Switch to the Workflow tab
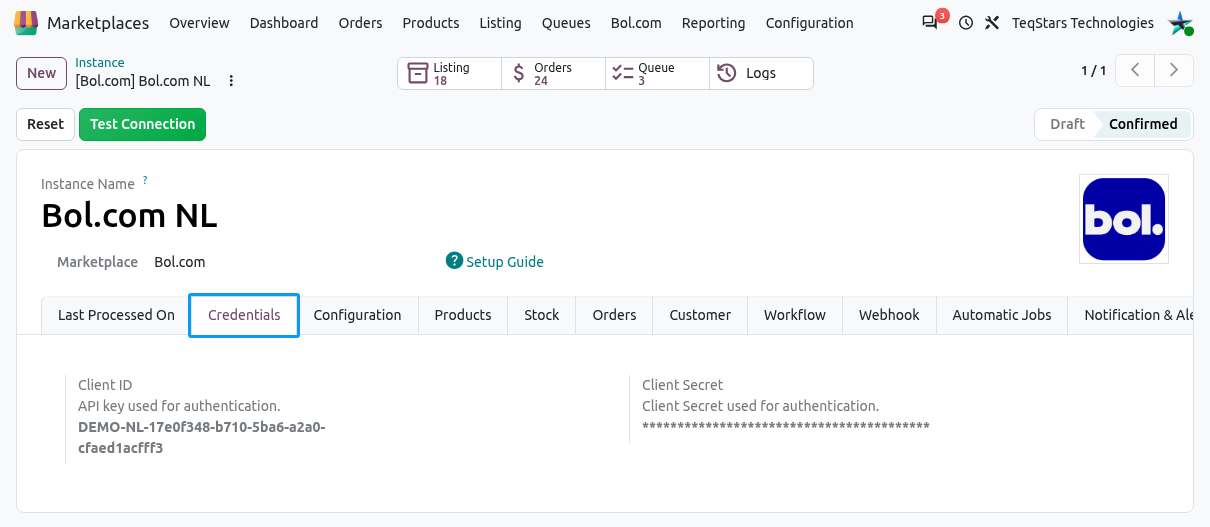 [795, 315]
